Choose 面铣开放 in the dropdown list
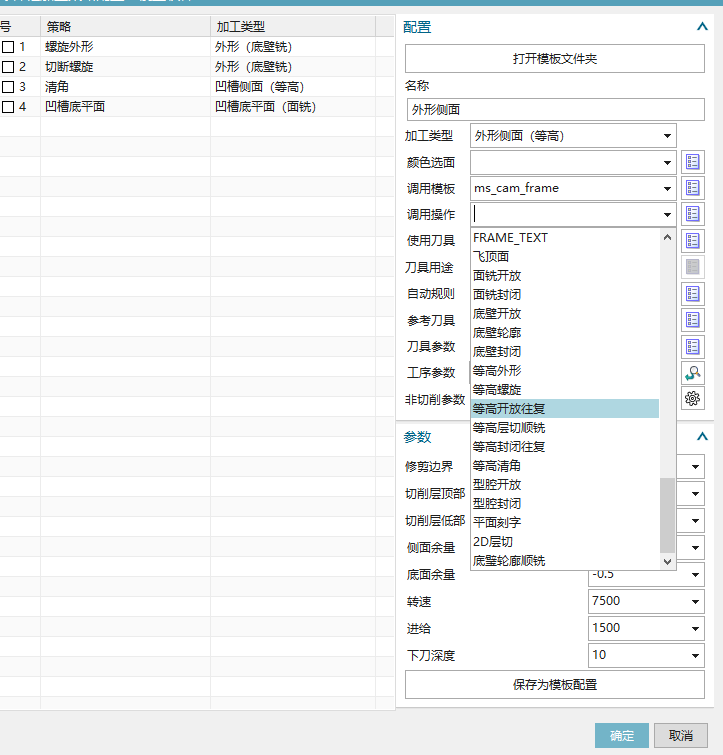 (x=565, y=276)
